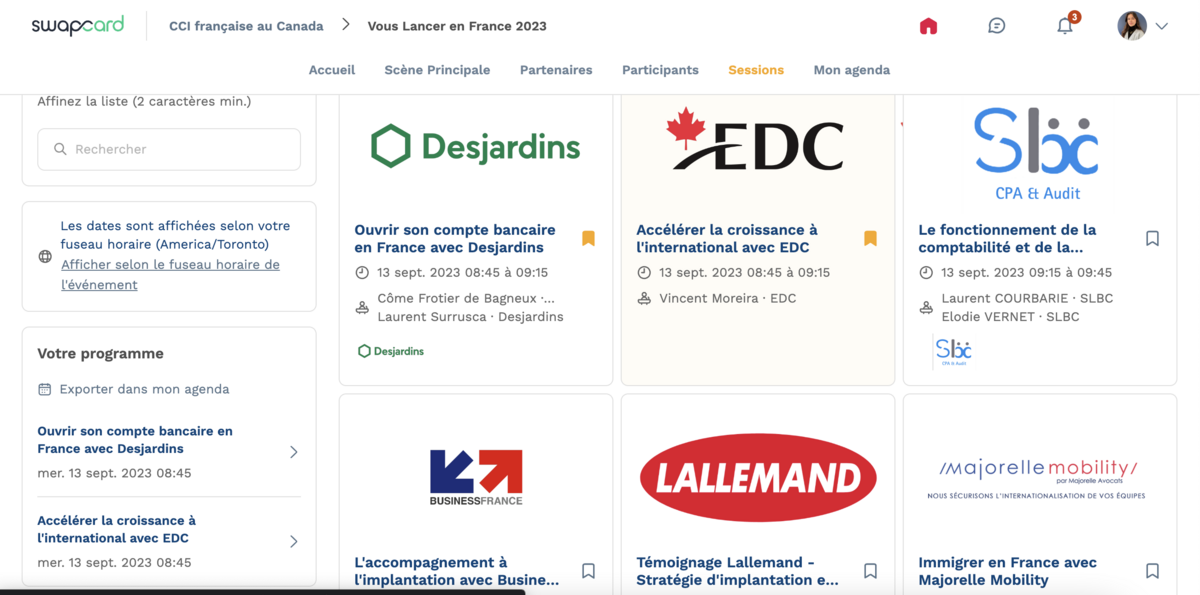The image size is (1200, 595).
Task: Open the notifications bell
Action: pos(1065,26)
